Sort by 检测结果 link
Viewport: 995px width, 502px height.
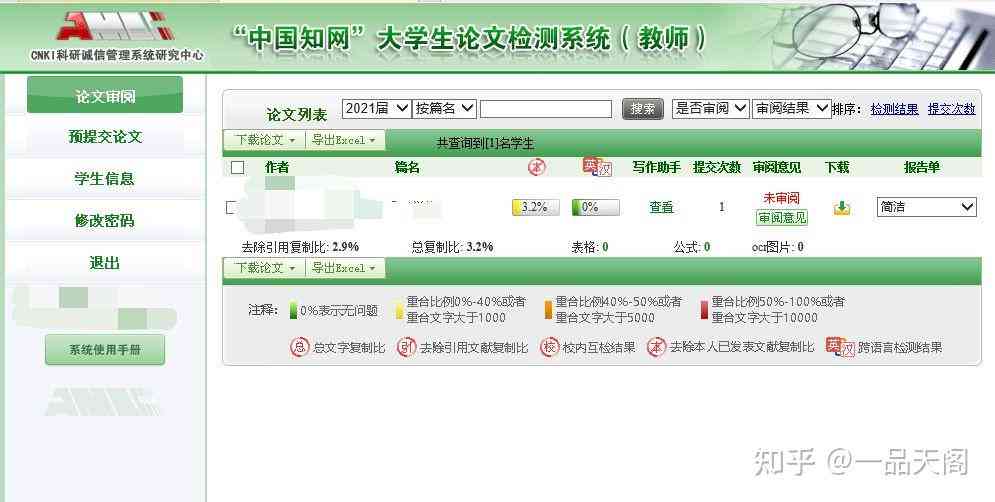[x=894, y=109]
